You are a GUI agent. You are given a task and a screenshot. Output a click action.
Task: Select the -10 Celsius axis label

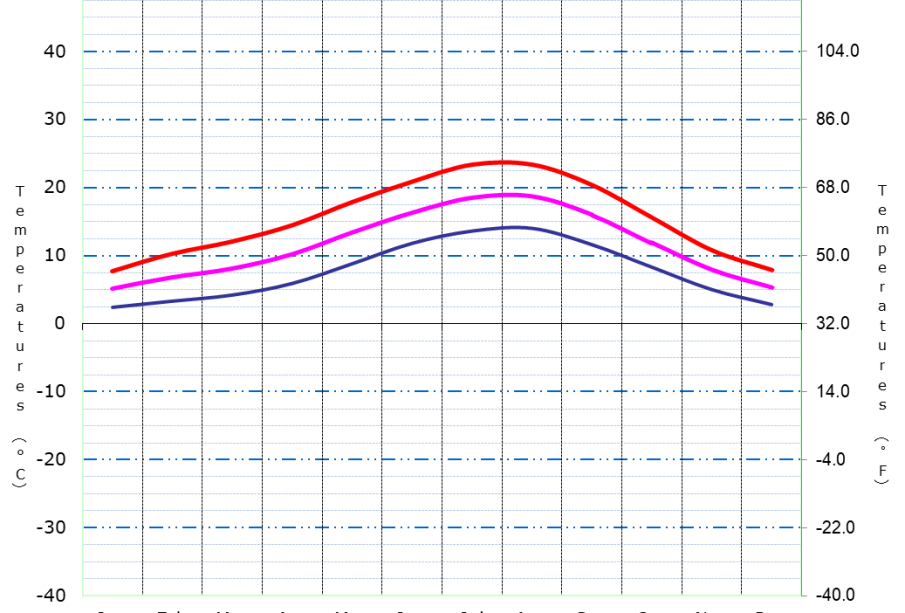pyautogui.click(x=50, y=391)
